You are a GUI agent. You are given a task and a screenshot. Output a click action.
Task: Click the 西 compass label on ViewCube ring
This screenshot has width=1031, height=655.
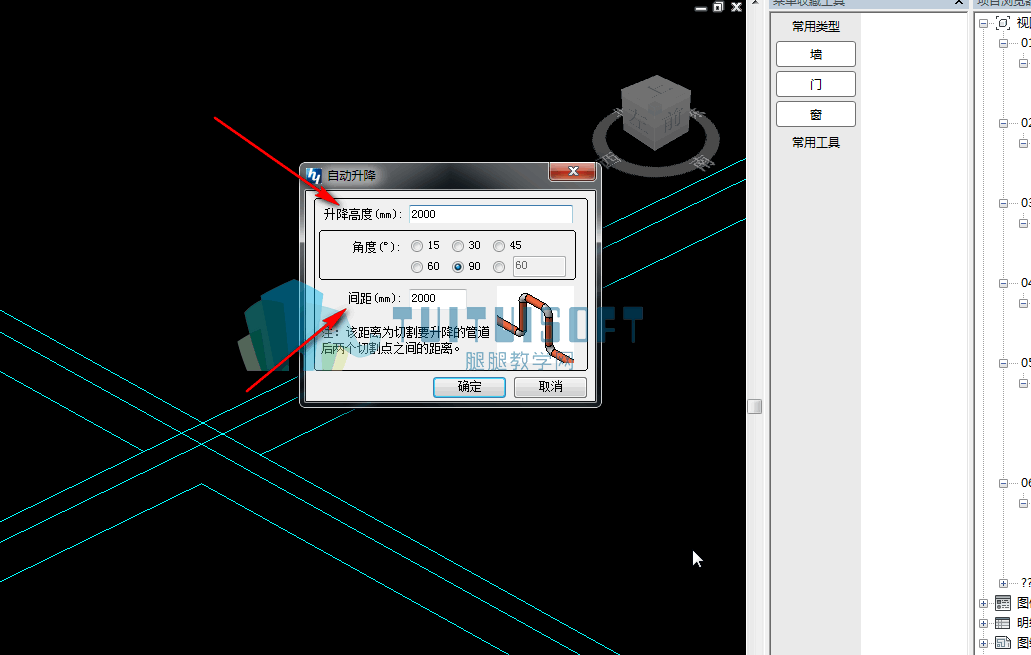coord(611,159)
